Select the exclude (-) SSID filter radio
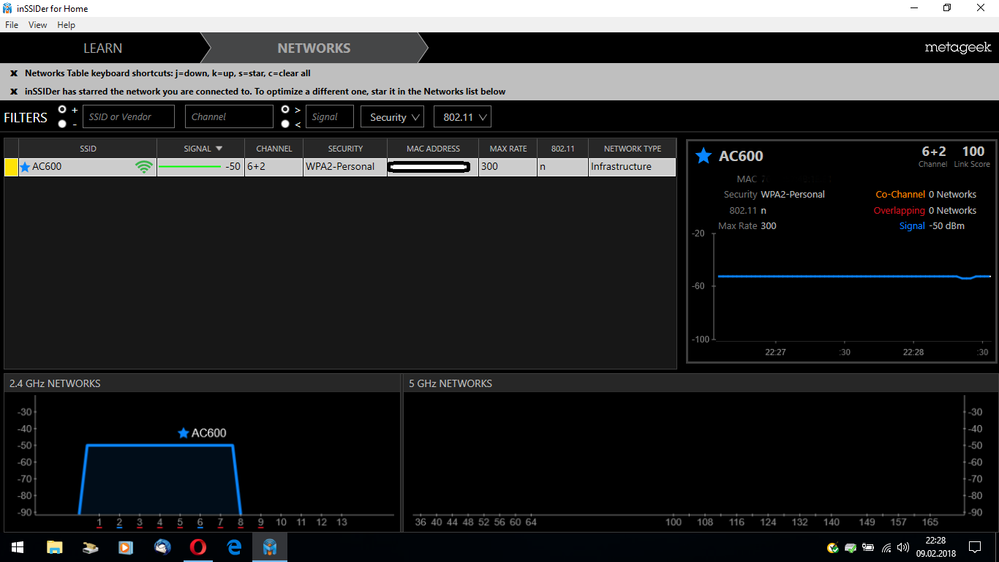This screenshot has height=562, width=999. [63, 124]
